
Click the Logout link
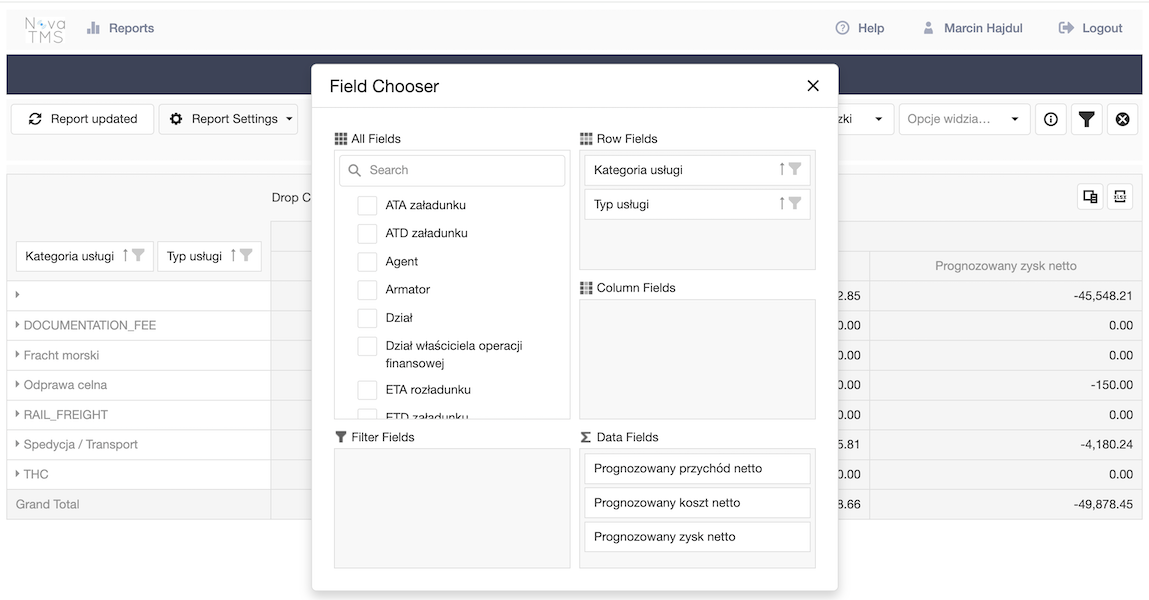coord(1091,28)
